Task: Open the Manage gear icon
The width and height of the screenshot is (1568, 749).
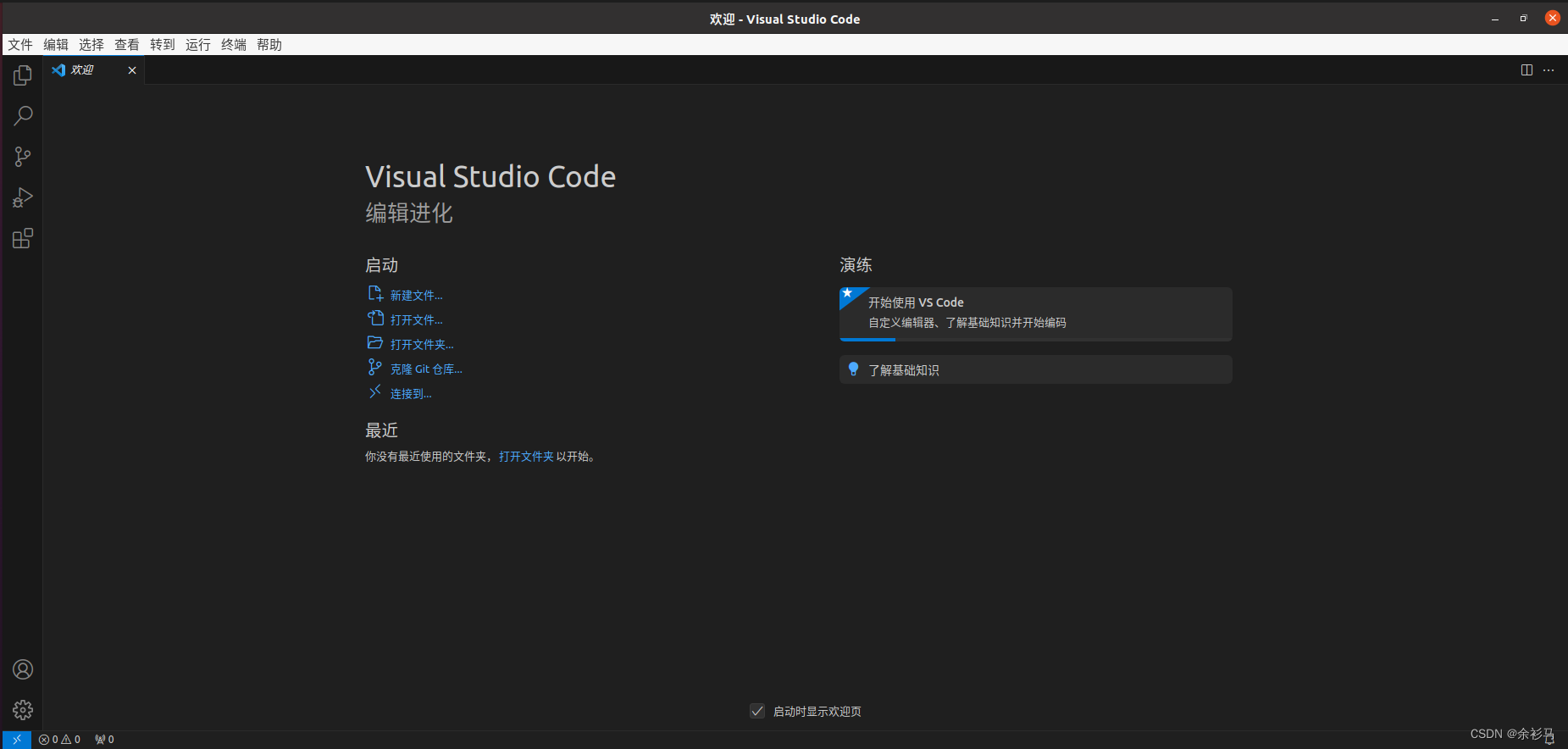Action: click(x=23, y=710)
